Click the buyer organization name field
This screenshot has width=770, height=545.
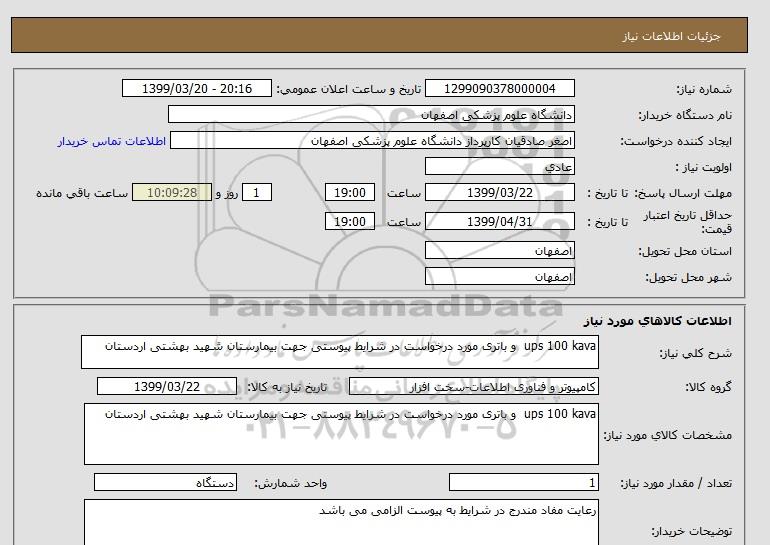point(371,114)
